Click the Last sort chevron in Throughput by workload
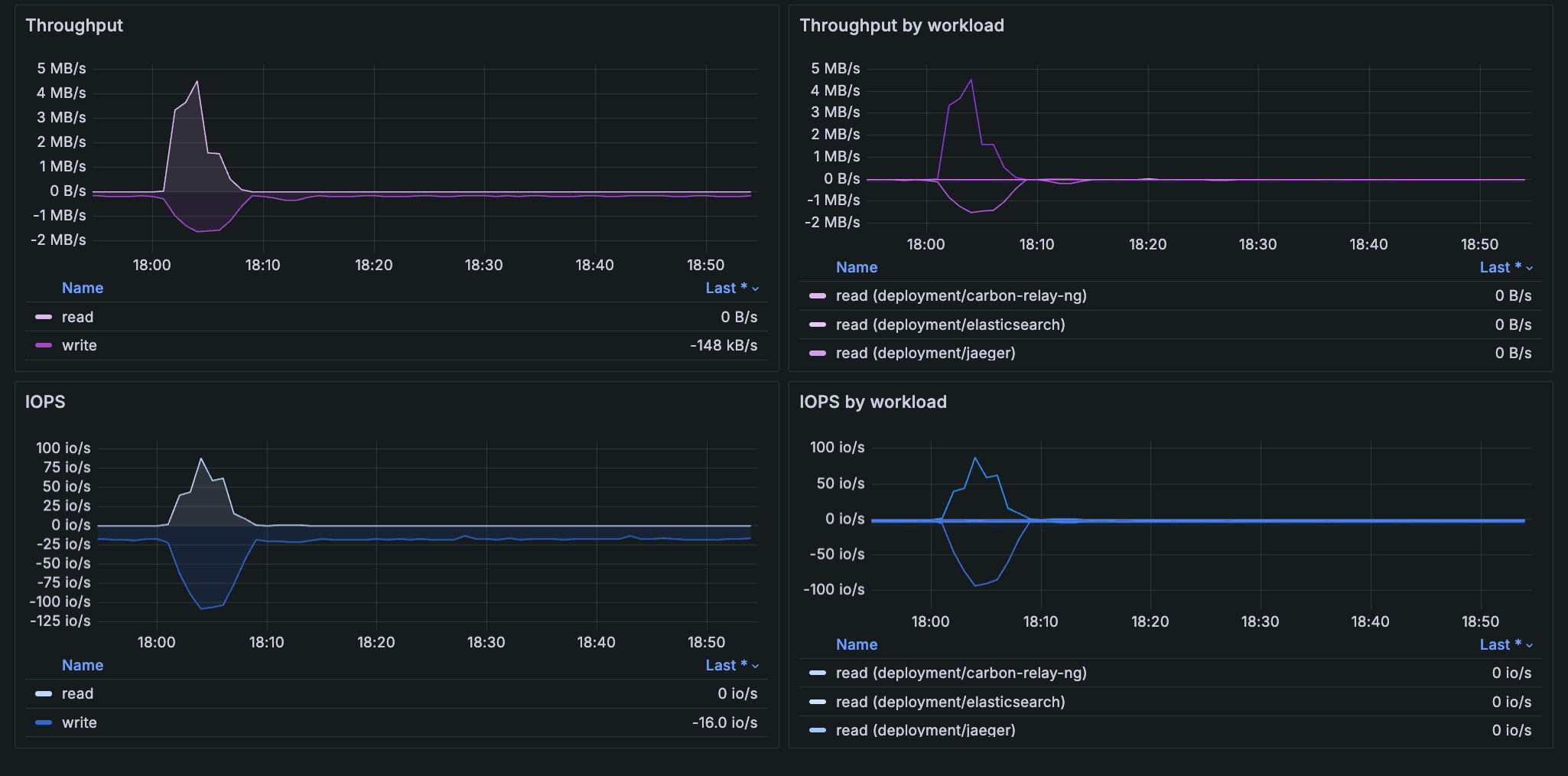This screenshot has height=776, width=1568. click(1530, 268)
